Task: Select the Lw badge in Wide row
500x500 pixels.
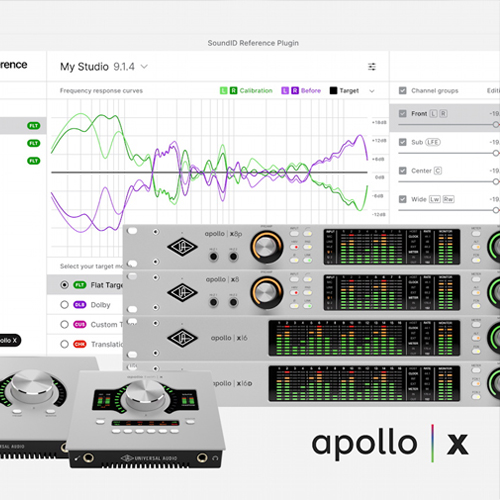Action: [x=435, y=199]
